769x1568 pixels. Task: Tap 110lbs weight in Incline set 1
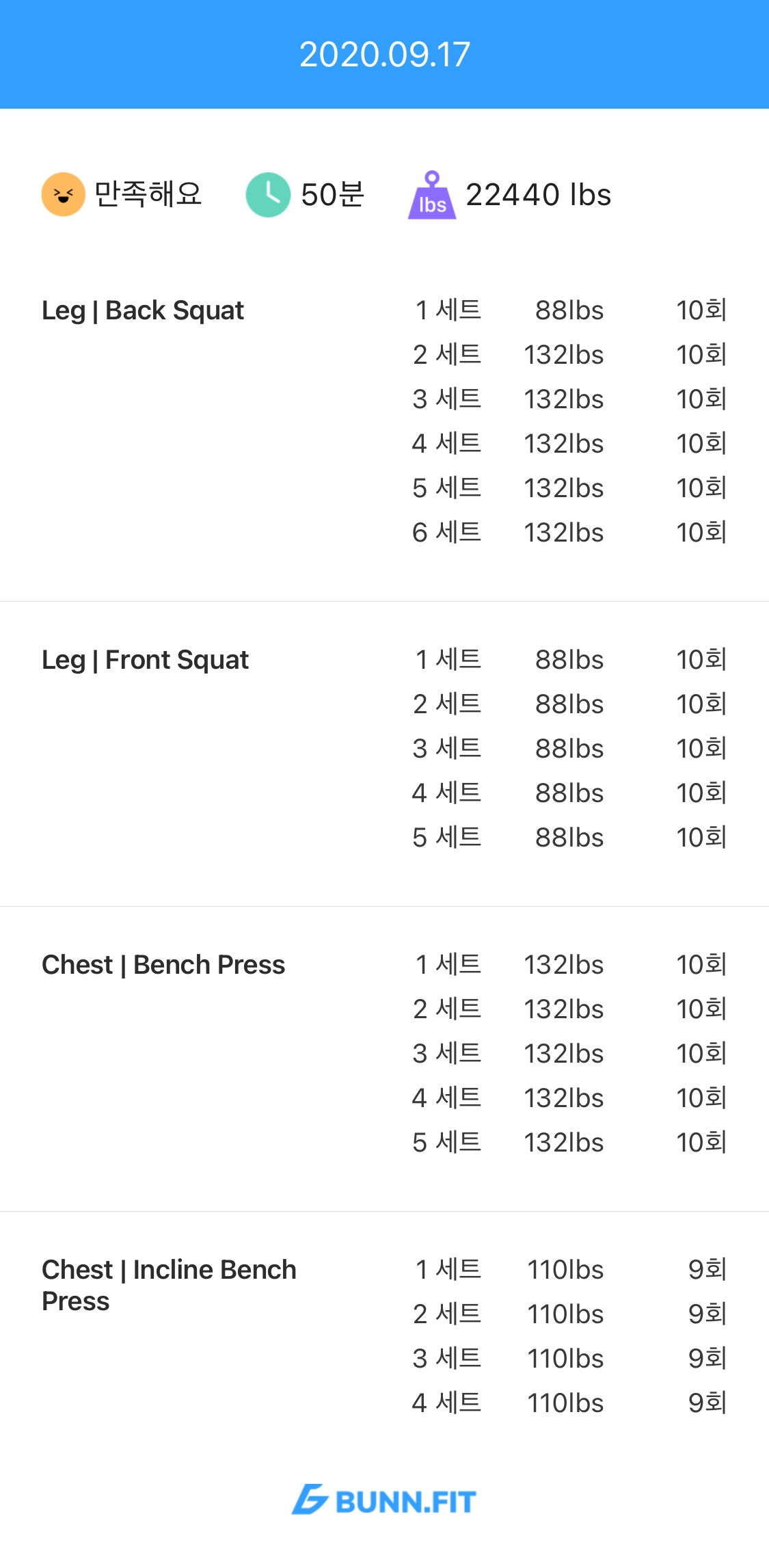point(565,1270)
